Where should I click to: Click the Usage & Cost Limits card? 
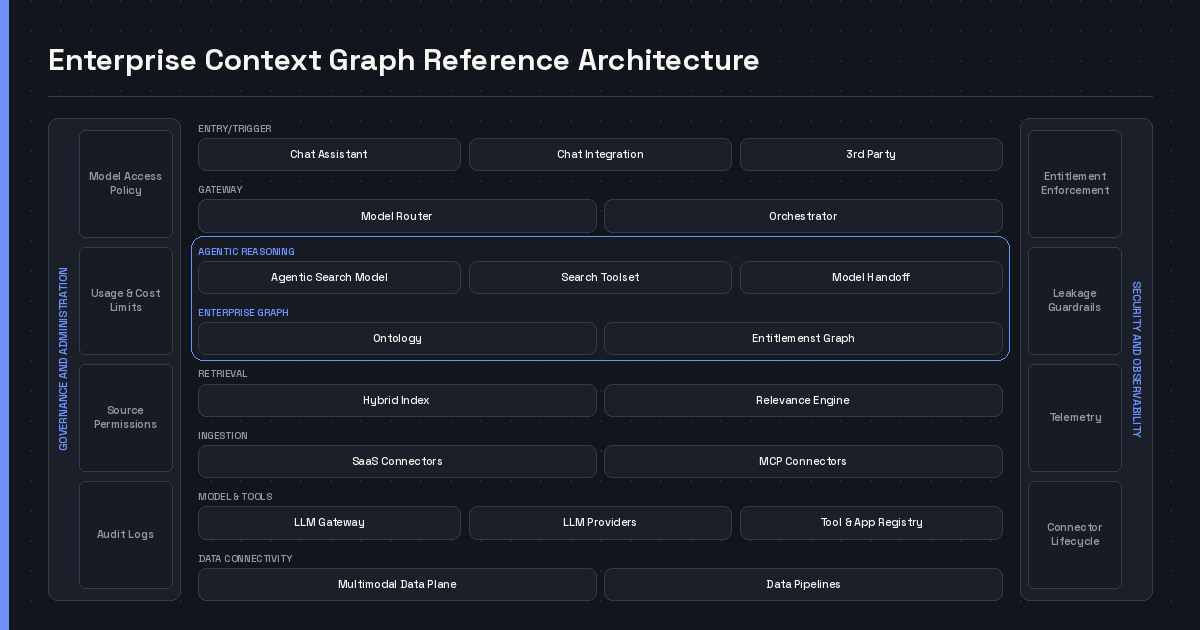point(126,300)
